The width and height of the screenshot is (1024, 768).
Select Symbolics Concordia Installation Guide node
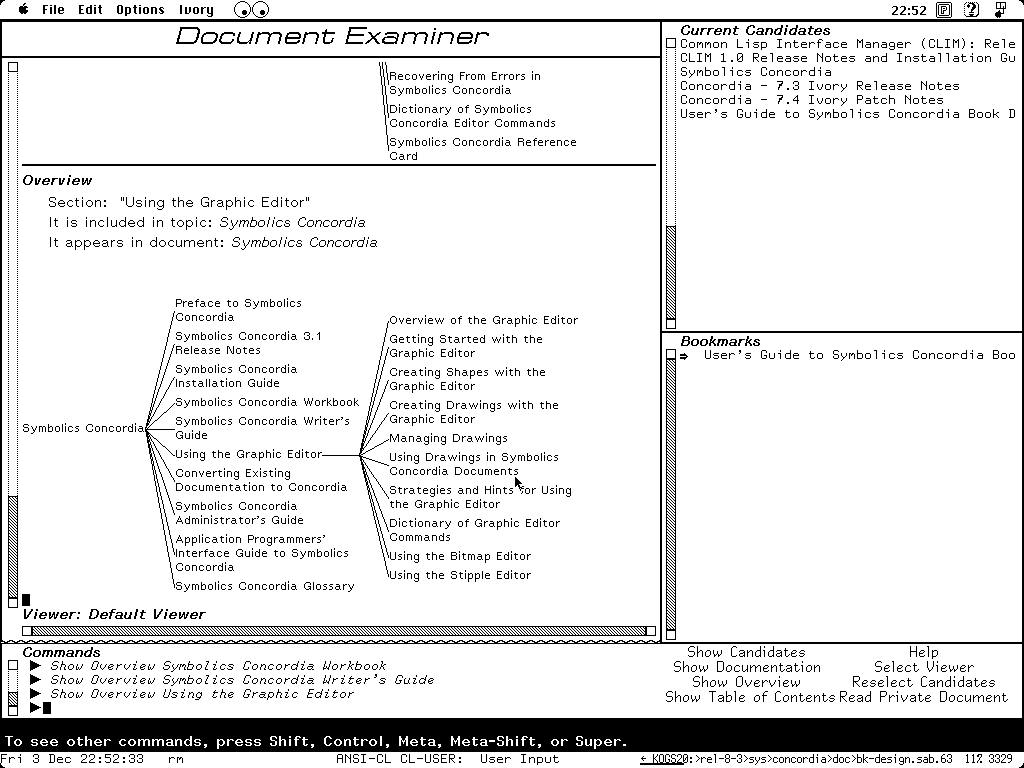(x=236, y=376)
